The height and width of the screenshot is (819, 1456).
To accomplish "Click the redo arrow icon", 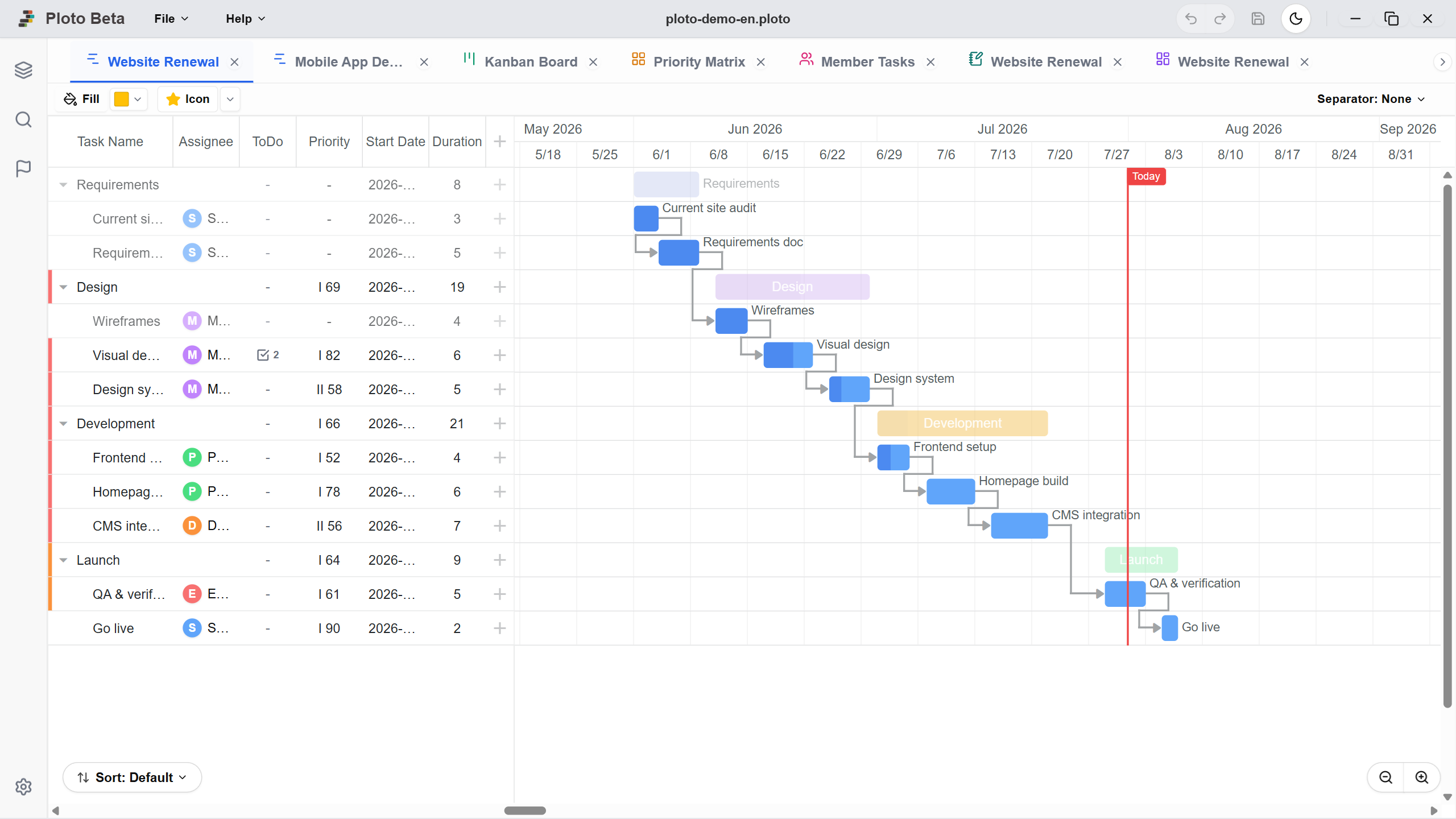I will tap(1220, 19).
